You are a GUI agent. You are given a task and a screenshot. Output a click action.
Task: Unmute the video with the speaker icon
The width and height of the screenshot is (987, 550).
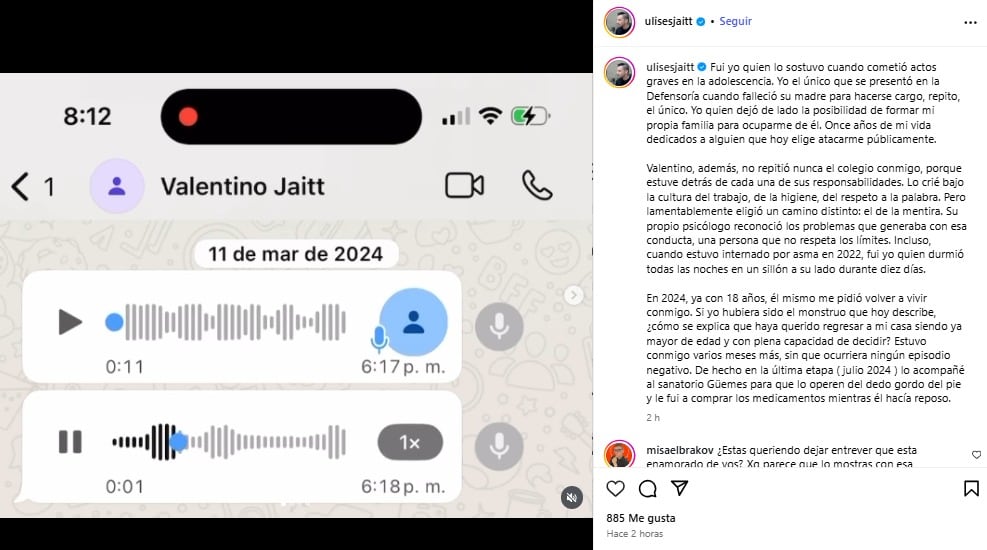click(x=572, y=498)
